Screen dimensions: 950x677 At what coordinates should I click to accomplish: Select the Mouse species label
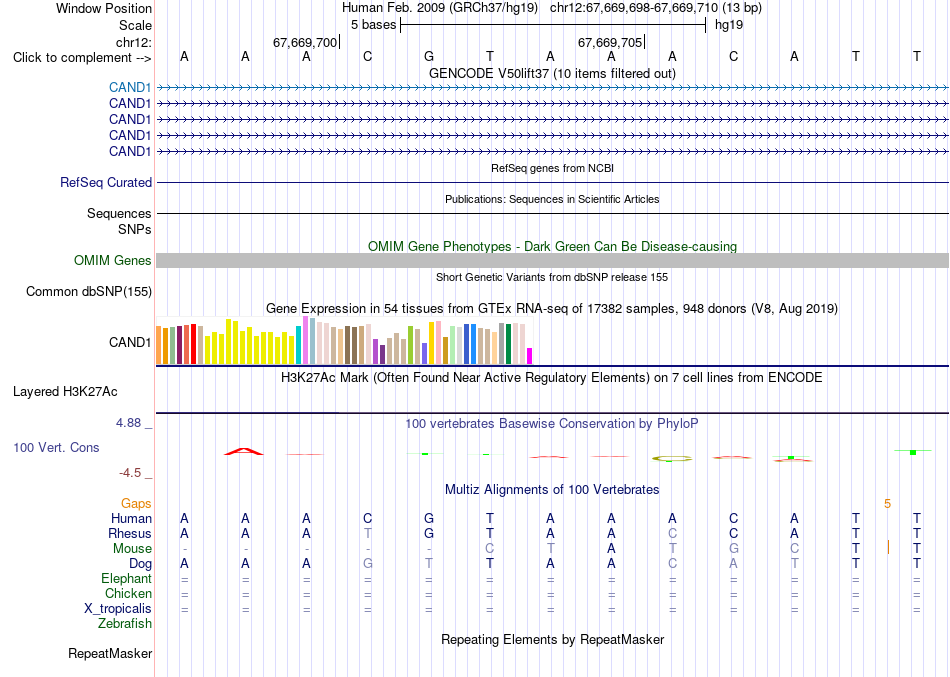tap(132, 549)
